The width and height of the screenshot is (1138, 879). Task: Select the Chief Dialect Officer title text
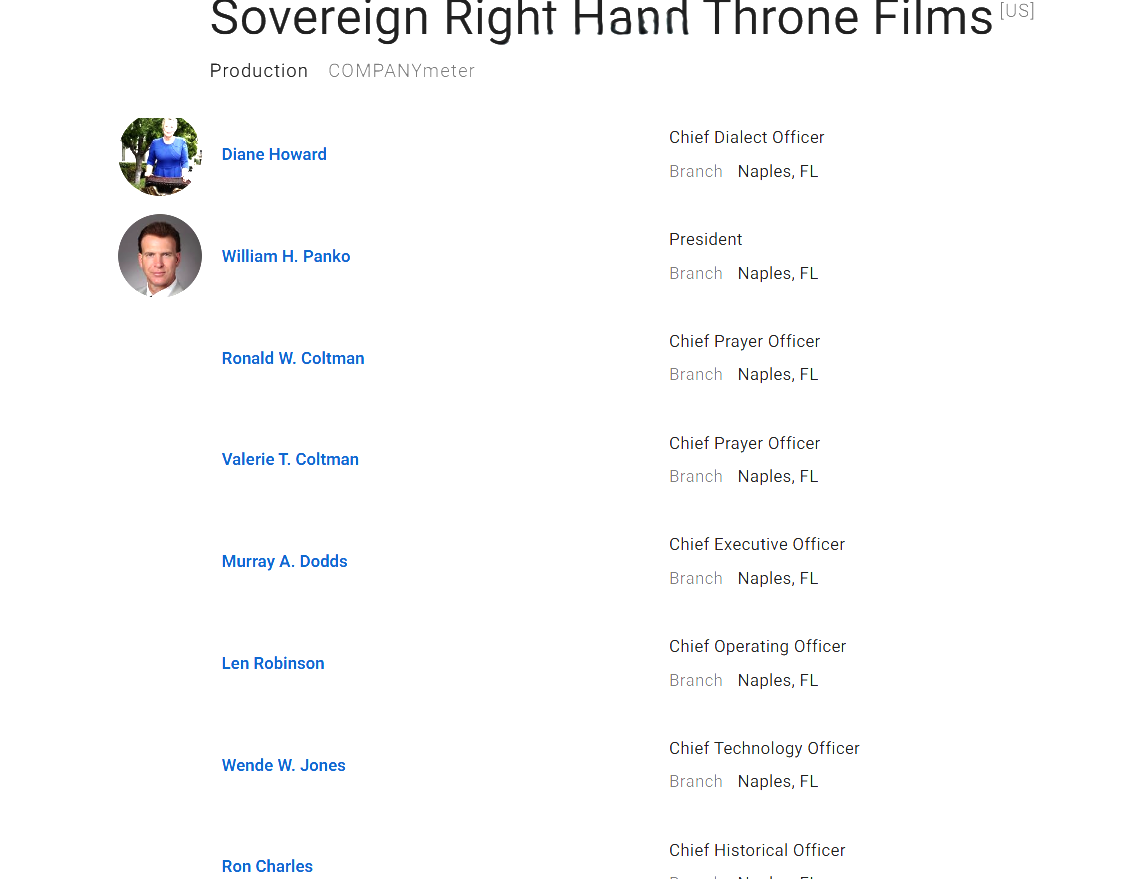click(x=747, y=137)
